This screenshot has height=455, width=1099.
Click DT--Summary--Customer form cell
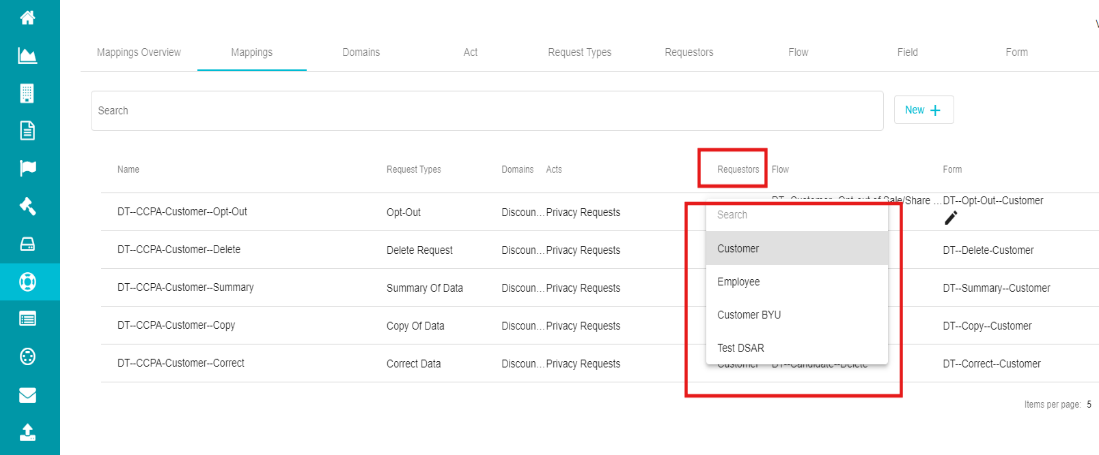pyautogui.click(x=997, y=288)
